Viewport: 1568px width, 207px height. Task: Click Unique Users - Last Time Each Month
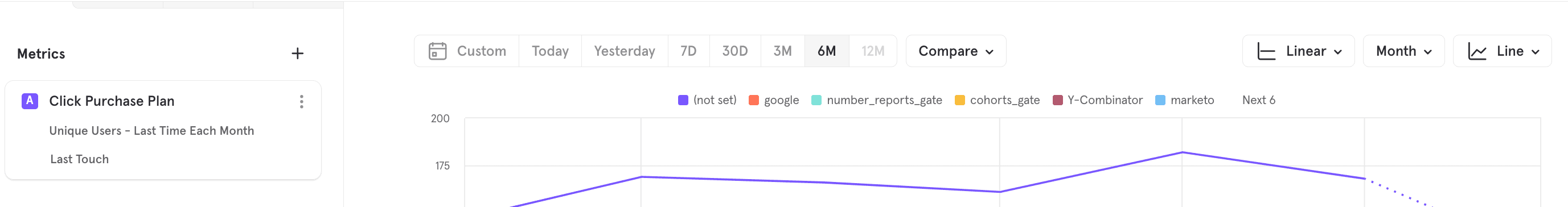click(151, 131)
